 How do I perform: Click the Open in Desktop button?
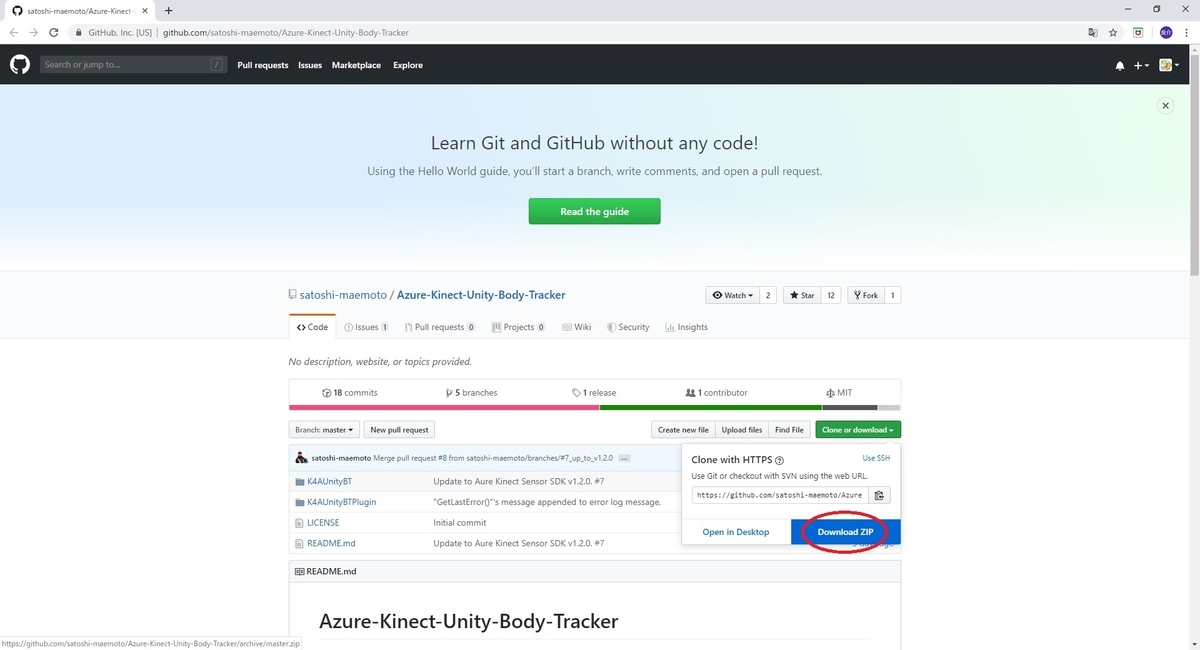[x=736, y=532]
